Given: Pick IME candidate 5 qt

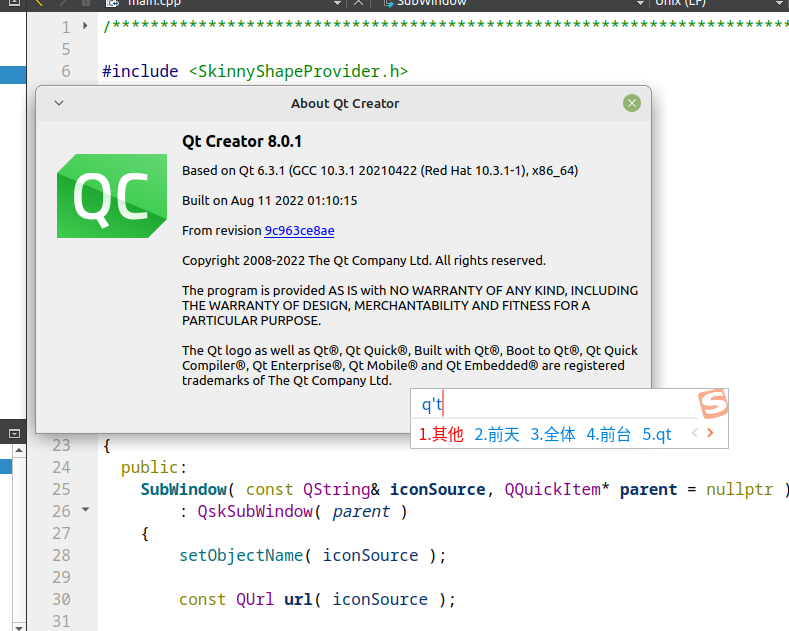Looking at the screenshot, I should [x=657, y=434].
